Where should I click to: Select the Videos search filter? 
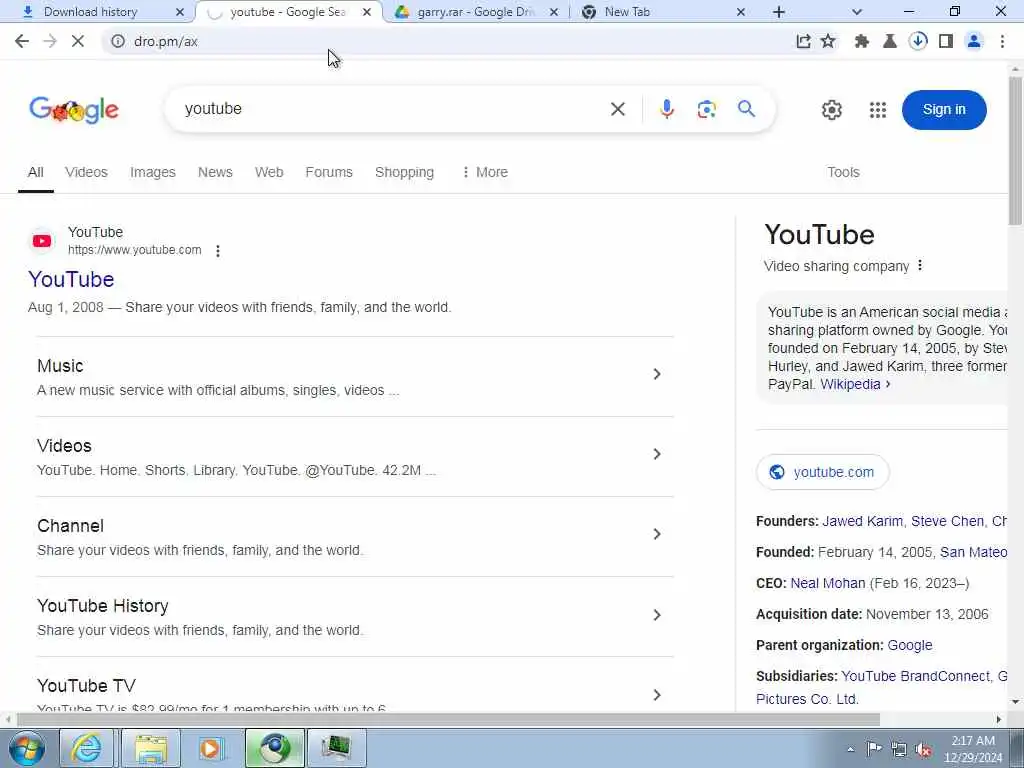86,172
